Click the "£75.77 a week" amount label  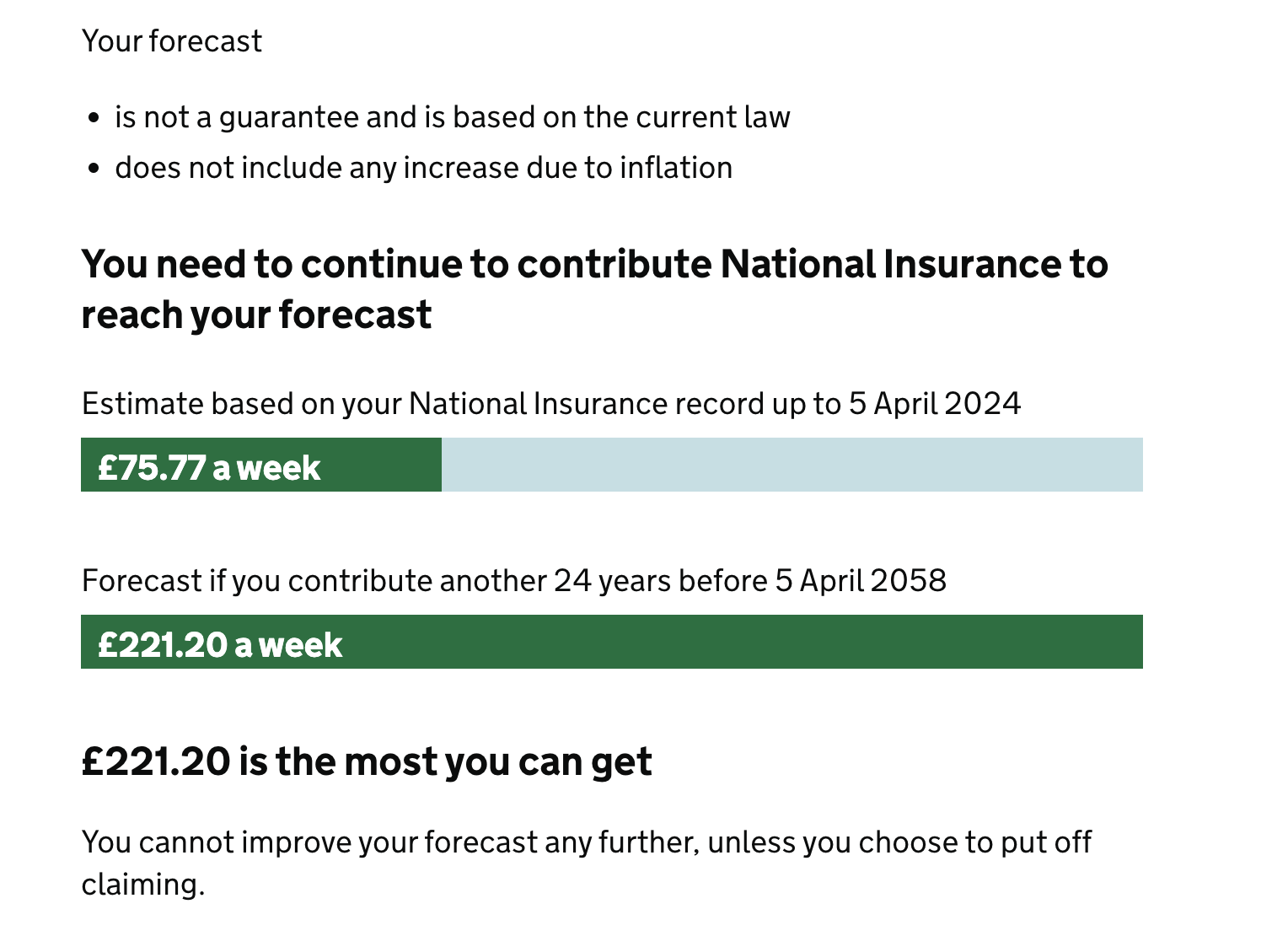pos(209,468)
